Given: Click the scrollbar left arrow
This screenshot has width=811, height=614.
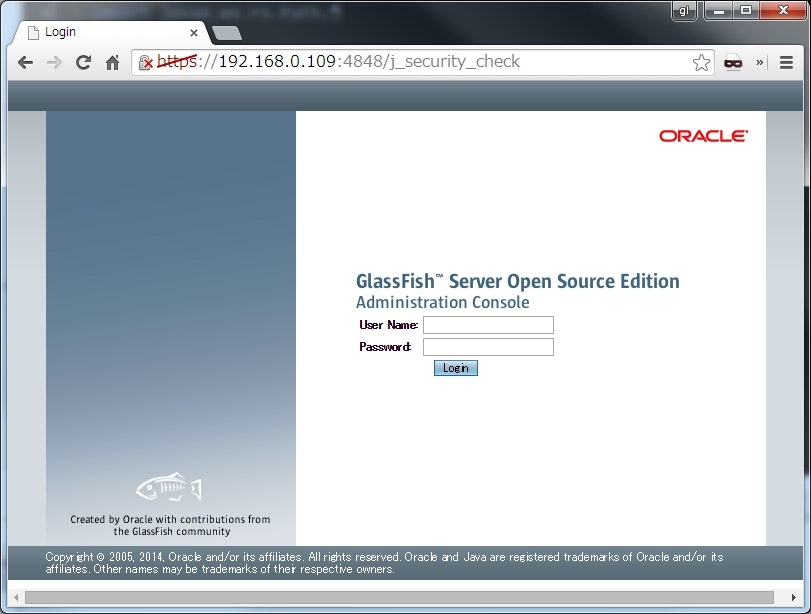Looking at the screenshot, I should click(16, 597).
